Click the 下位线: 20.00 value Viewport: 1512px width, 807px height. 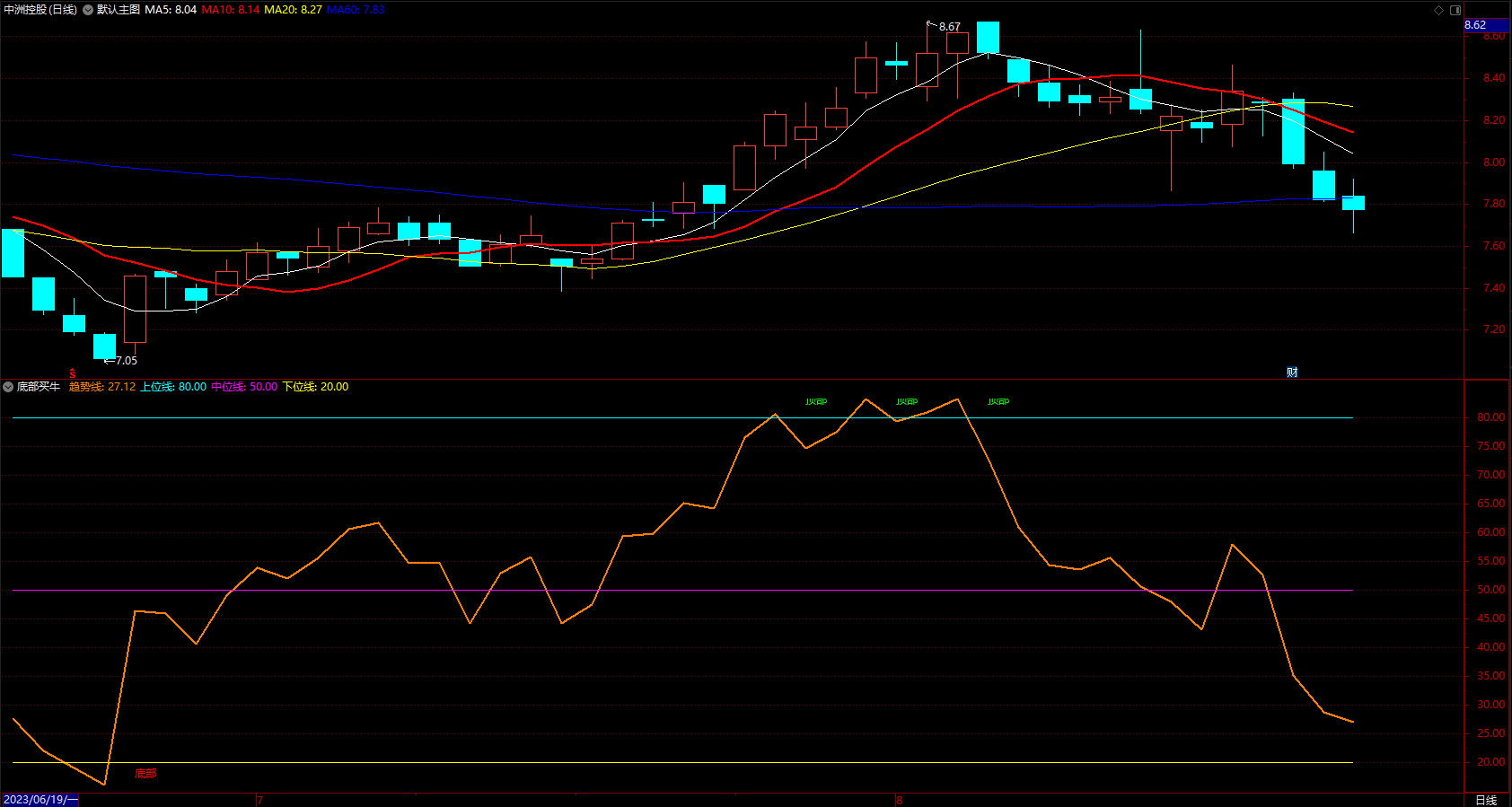click(x=315, y=387)
